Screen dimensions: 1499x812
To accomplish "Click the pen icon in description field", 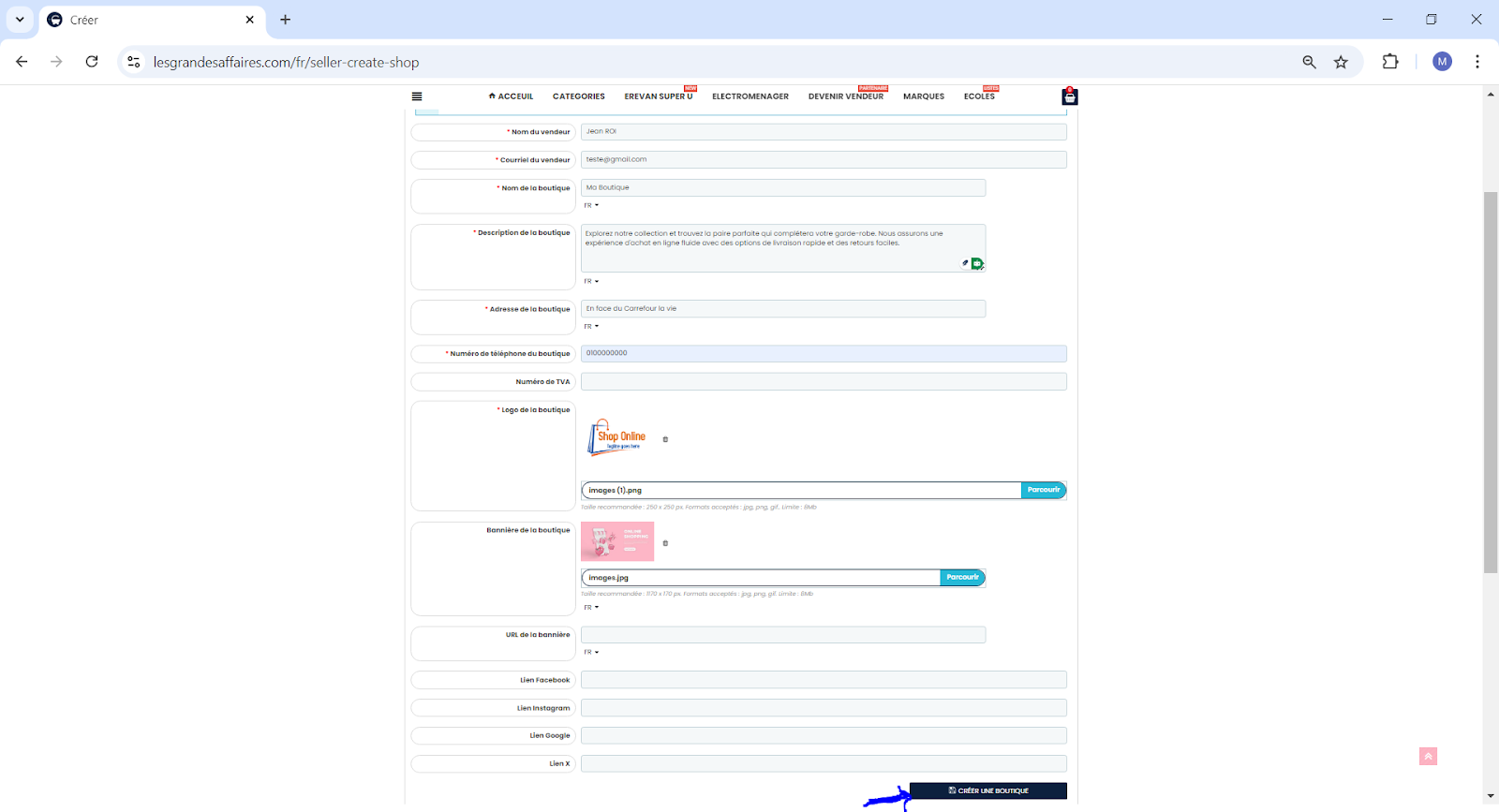I will pos(965,263).
